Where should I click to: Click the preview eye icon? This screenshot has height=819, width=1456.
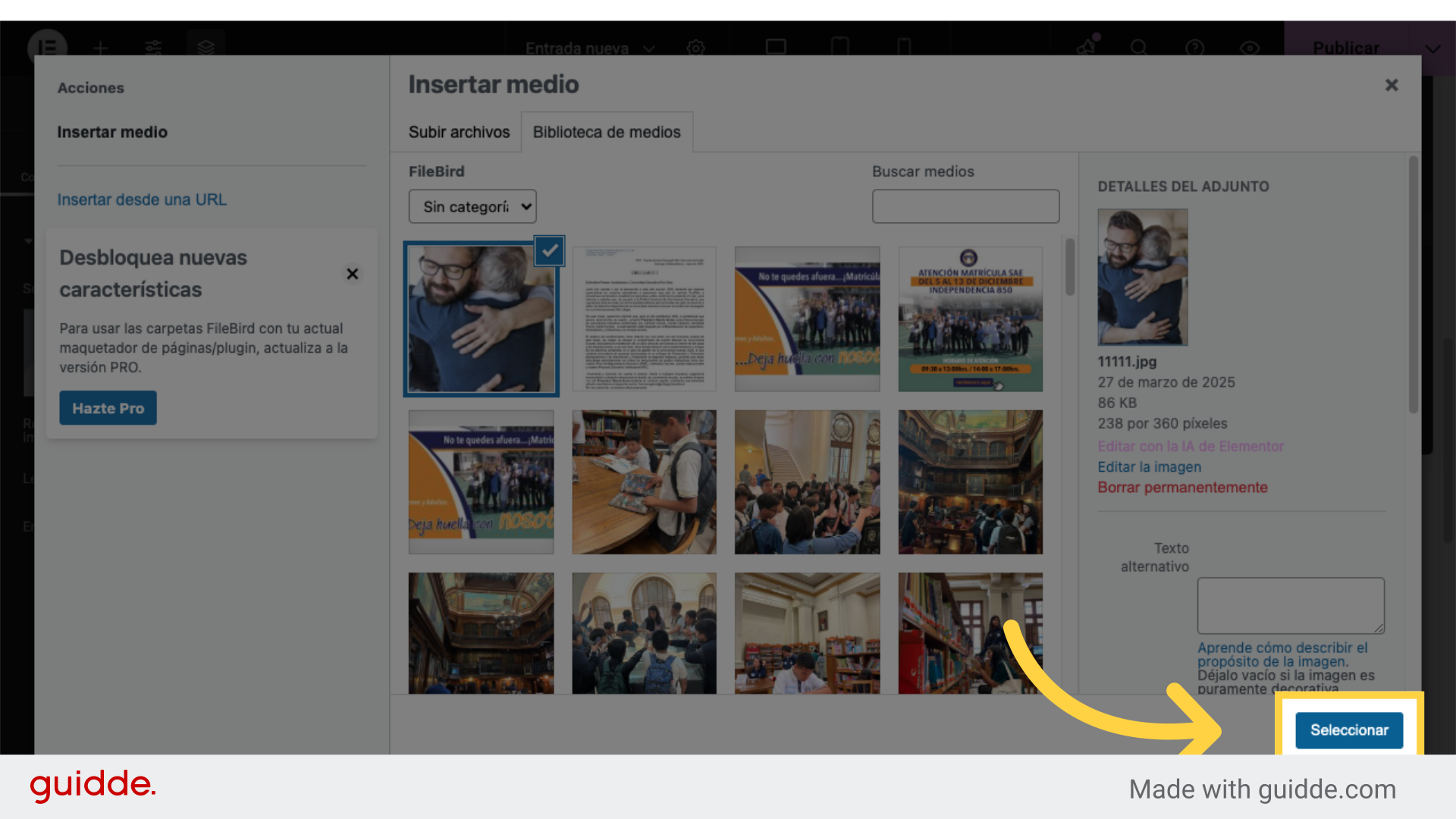(1249, 48)
